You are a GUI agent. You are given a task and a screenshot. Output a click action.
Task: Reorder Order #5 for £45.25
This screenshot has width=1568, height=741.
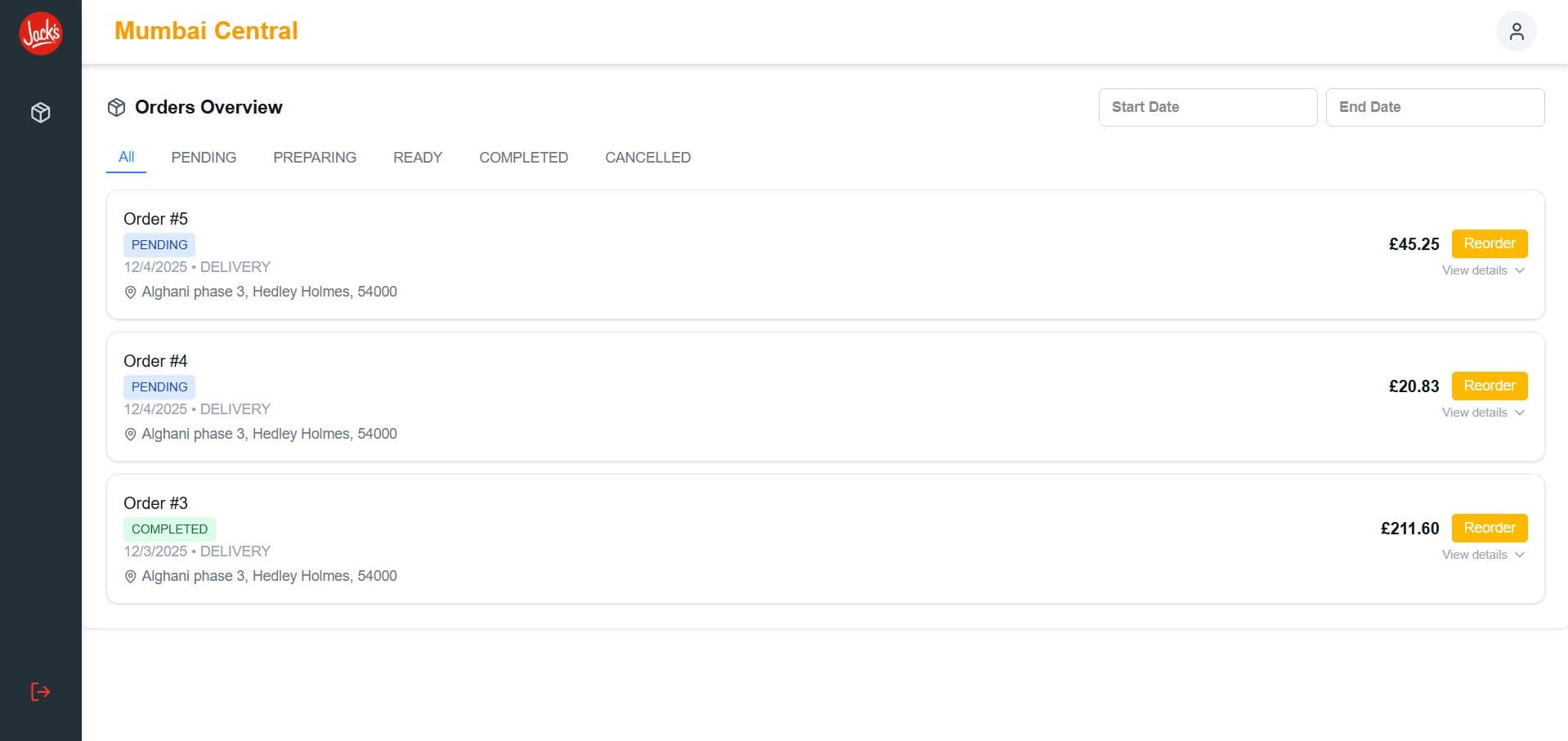1490,243
